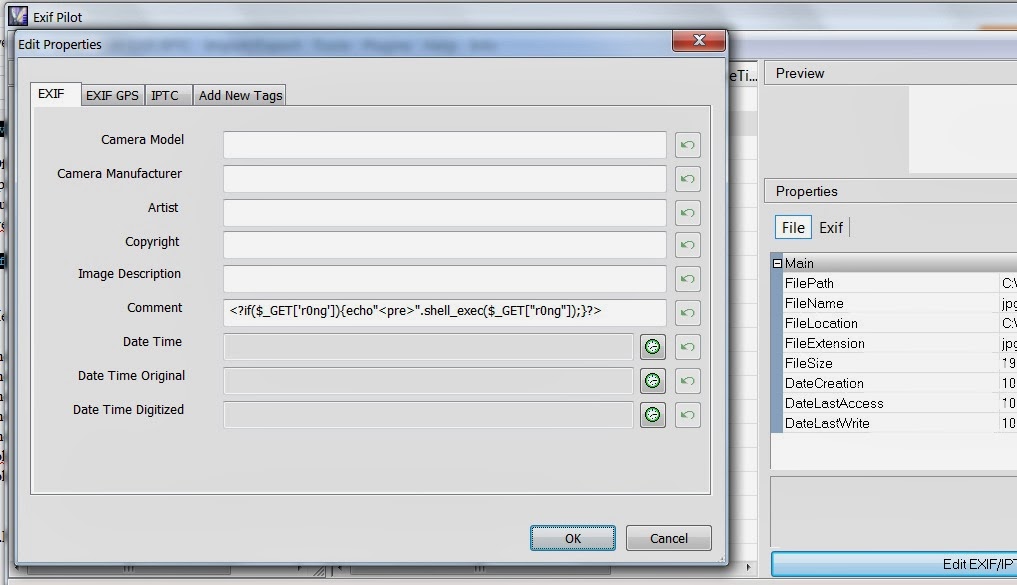Click into the Camera Model field
The width and height of the screenshot is (1017, 585).
pos(444,145)
